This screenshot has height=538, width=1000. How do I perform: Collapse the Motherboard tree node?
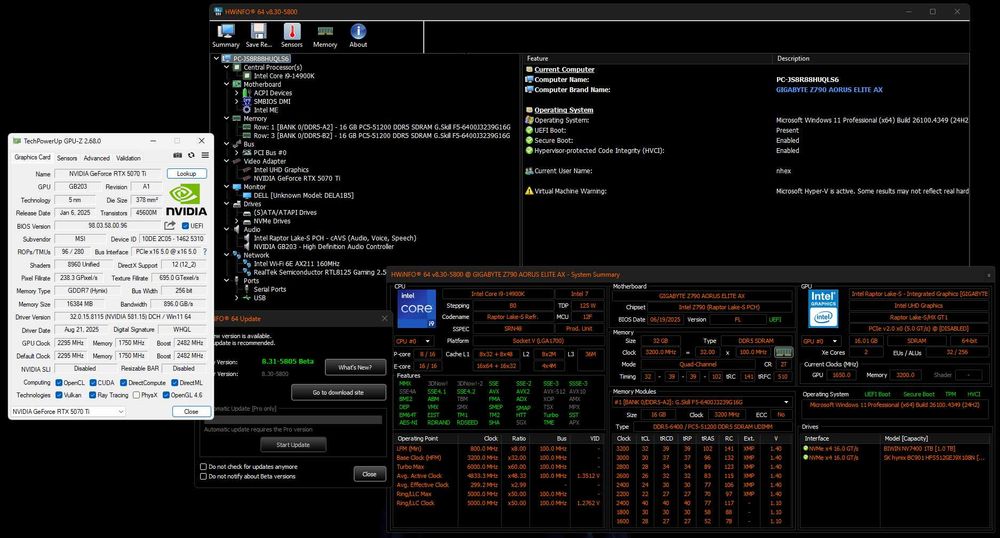point(226,84)
